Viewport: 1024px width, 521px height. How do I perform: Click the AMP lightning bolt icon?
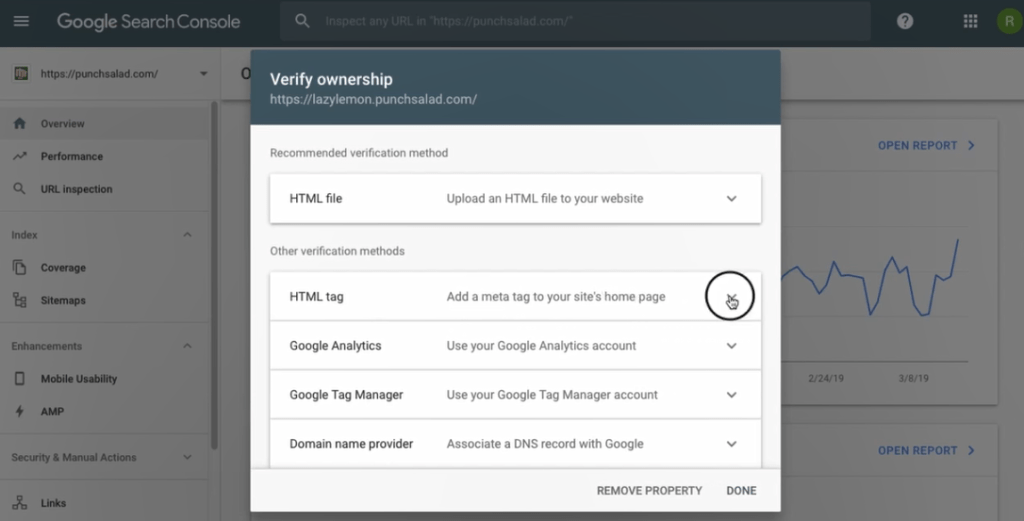pos(20,411)
